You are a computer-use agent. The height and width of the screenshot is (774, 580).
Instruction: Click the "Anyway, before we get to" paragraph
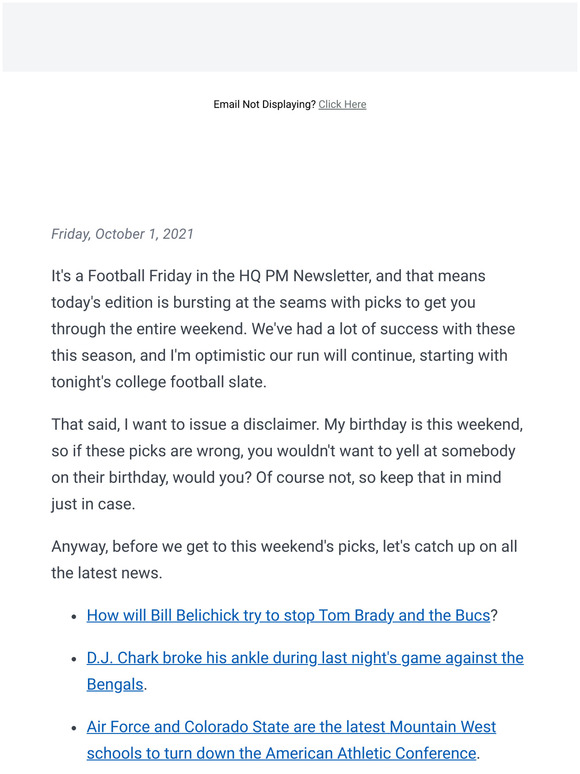284,560
